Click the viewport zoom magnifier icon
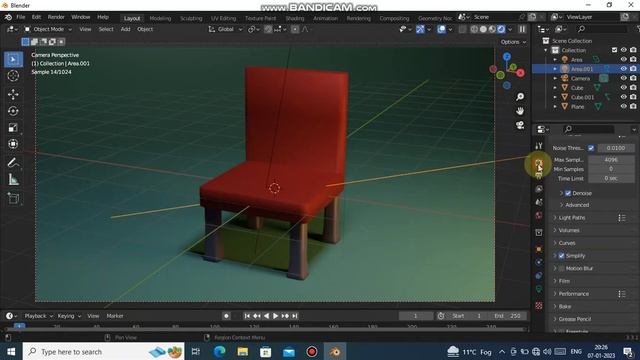640x360 pixels. click(520, 97)
